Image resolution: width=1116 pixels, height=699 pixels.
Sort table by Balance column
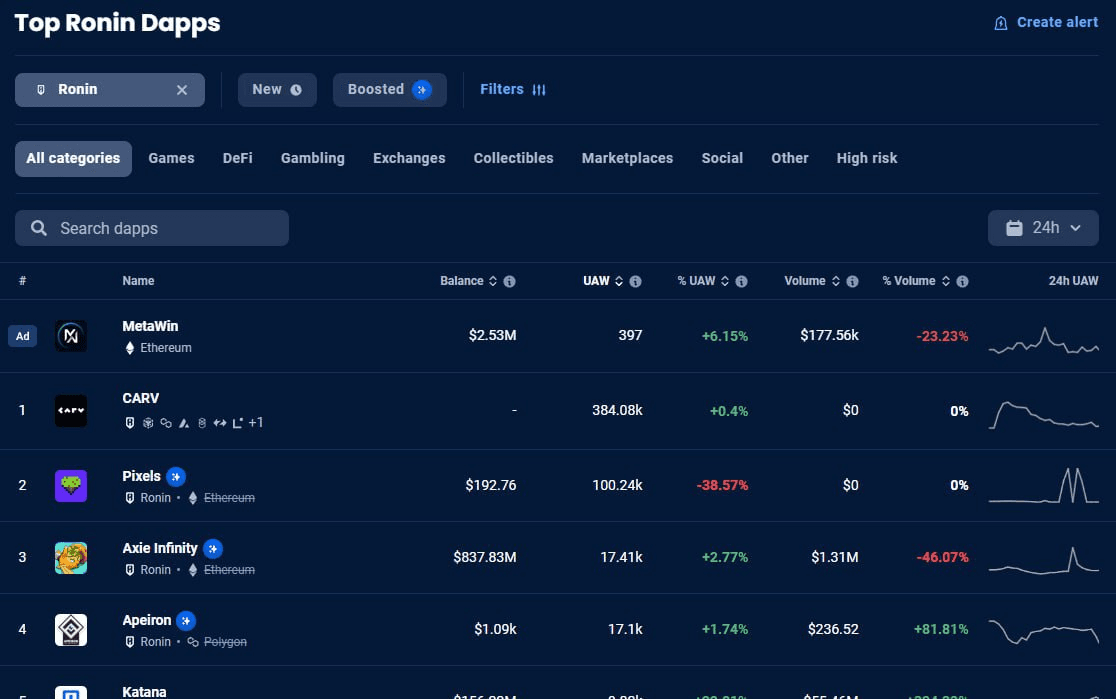point(468,281)
